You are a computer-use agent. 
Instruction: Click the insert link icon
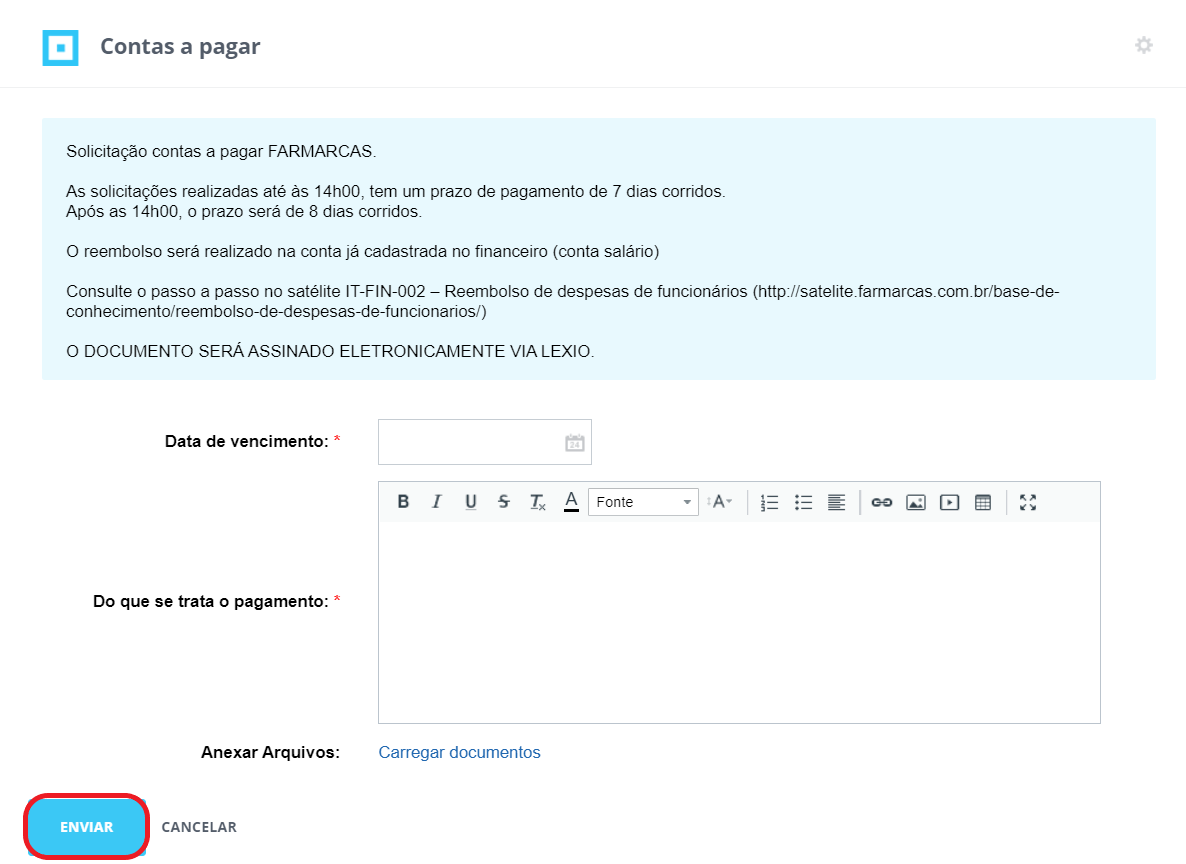click(881, 502)
